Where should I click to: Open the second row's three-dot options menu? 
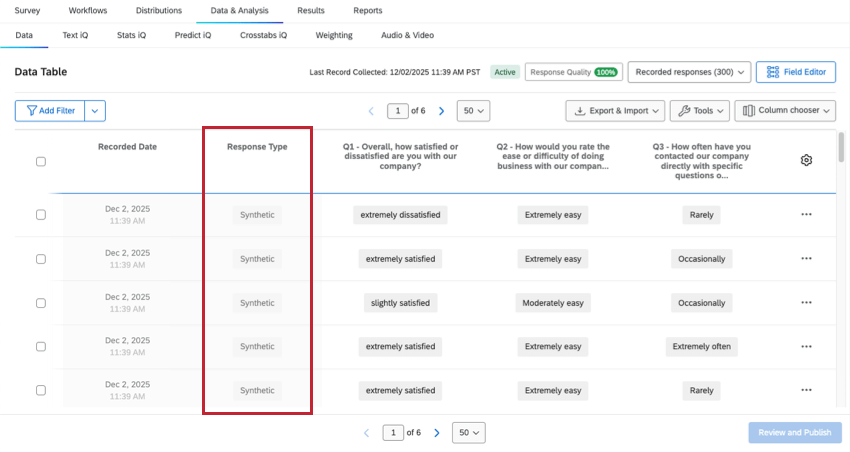[x=806, y=259]
